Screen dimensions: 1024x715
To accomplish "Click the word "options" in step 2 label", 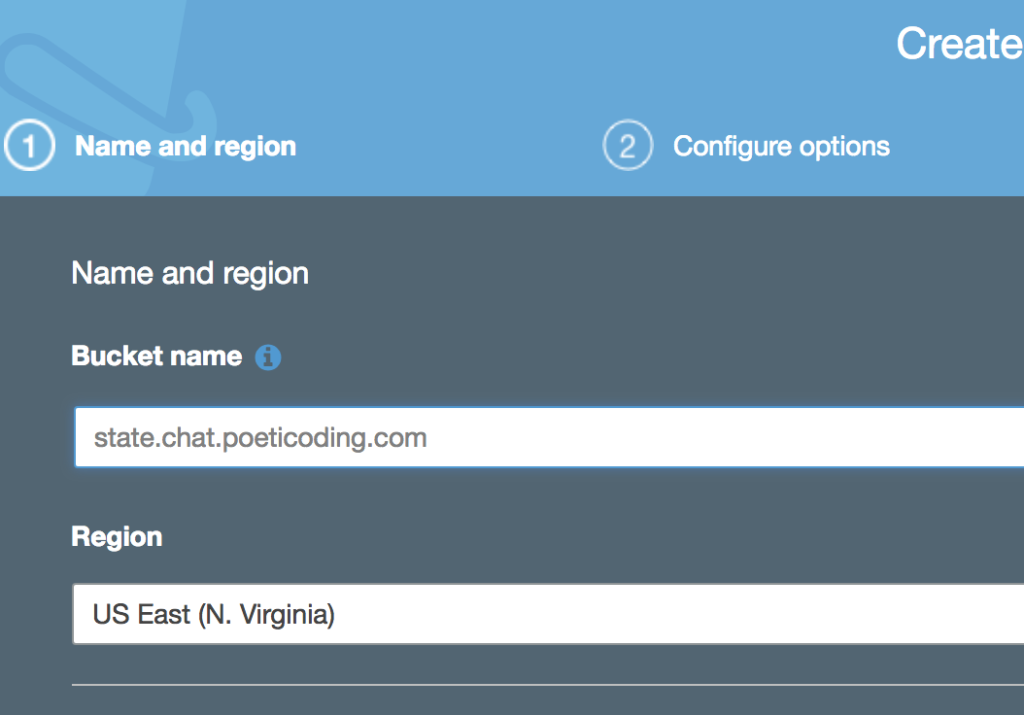I will point(844,148).
